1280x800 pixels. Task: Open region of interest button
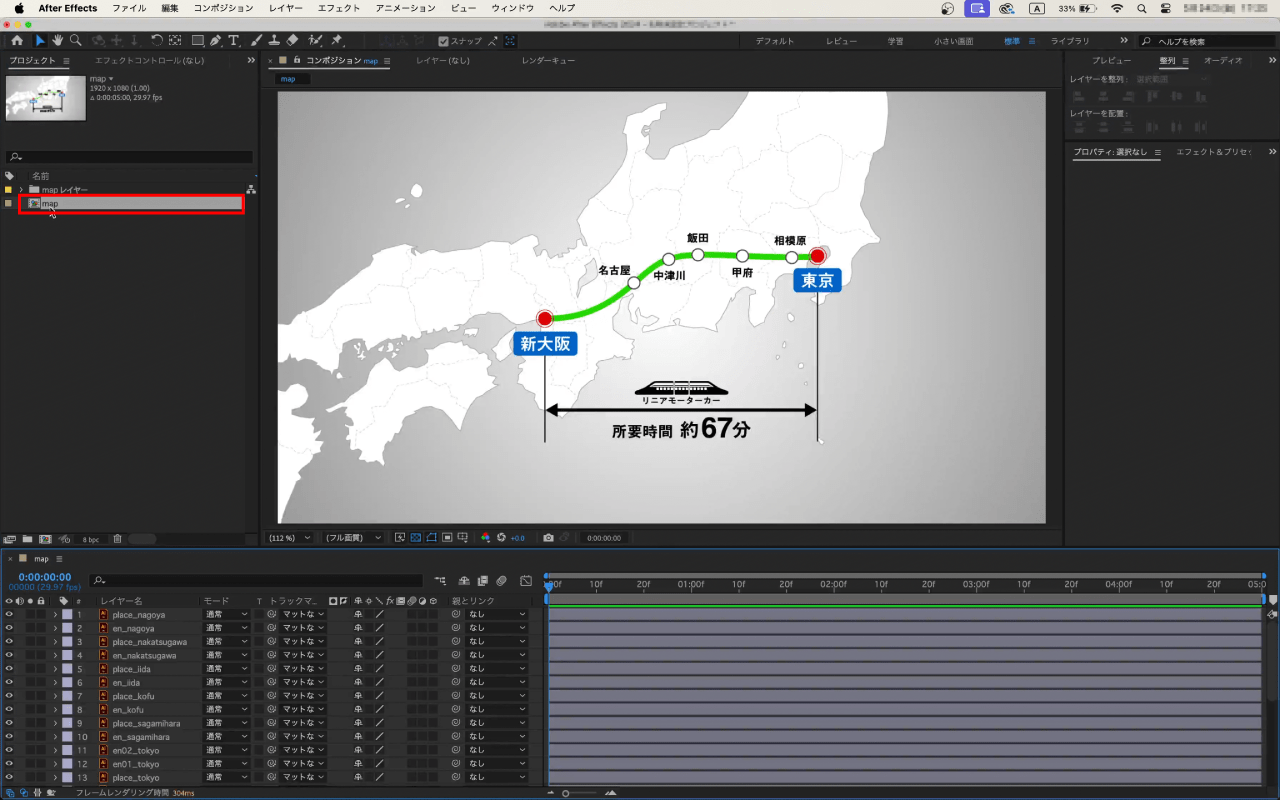(x=448, y=538)
